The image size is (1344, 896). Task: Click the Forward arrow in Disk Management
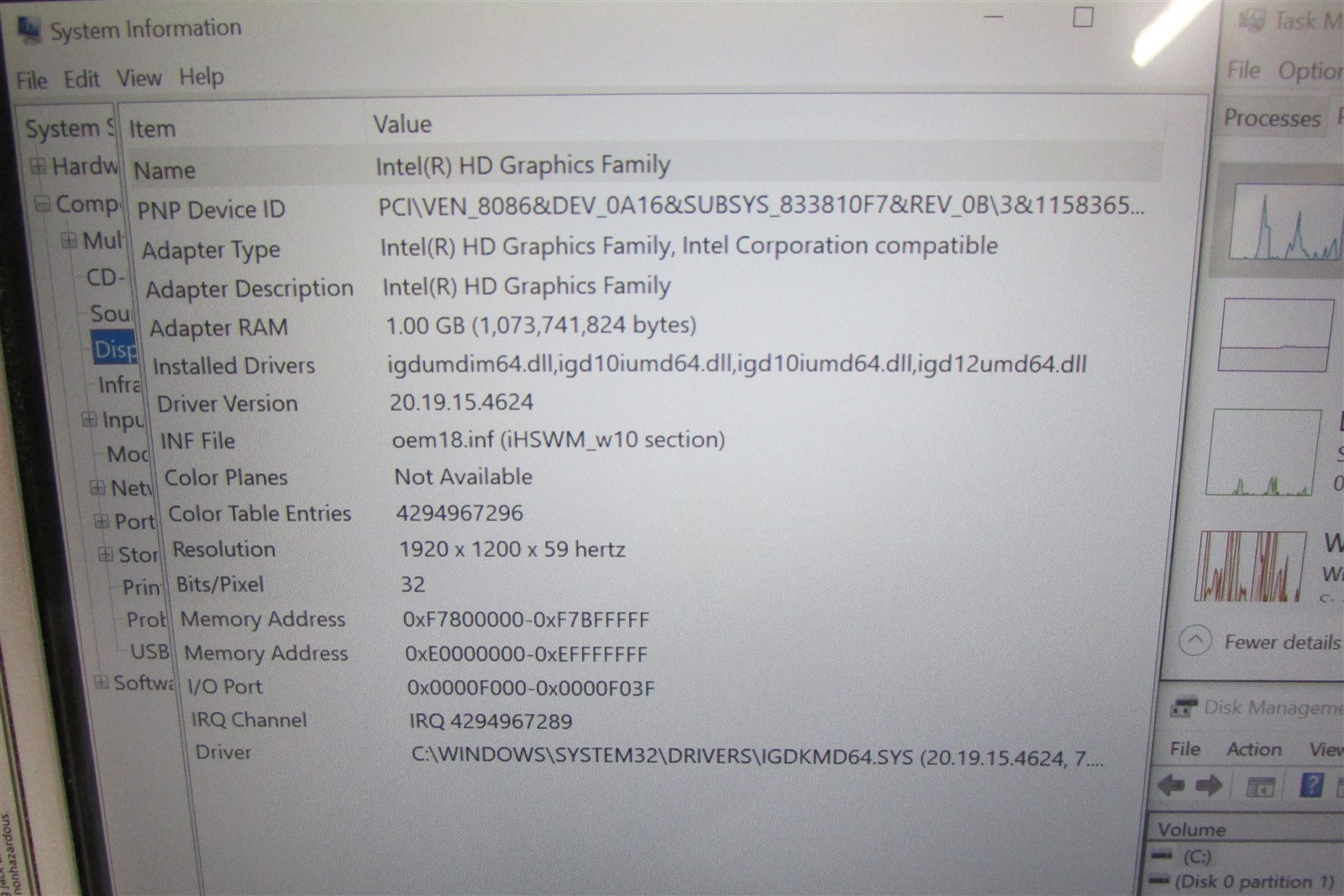pos(1209,786)
